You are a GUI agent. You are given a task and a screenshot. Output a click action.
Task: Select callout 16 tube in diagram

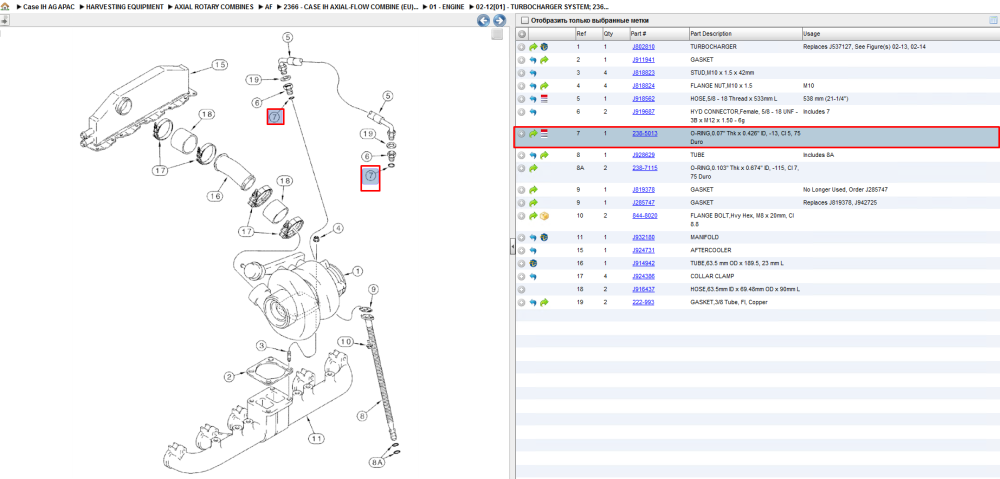pyautogui.click(x=216, y=196)
